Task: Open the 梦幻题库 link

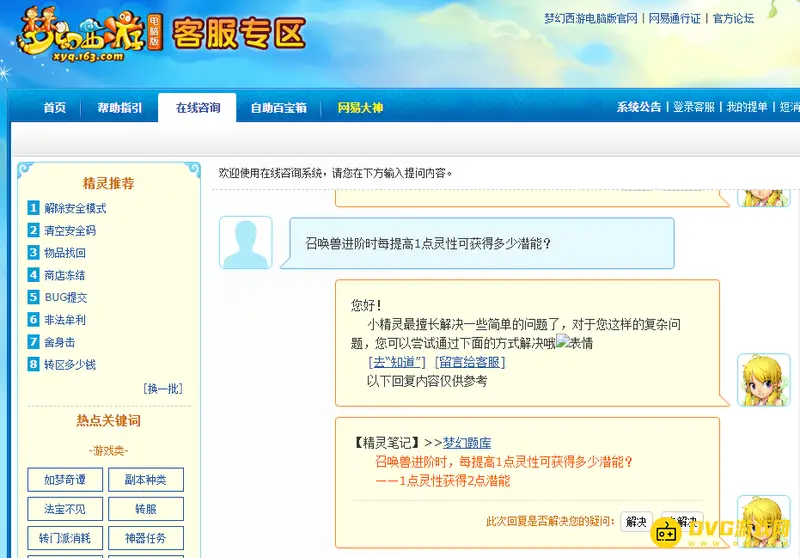Action: click(467, 443)
